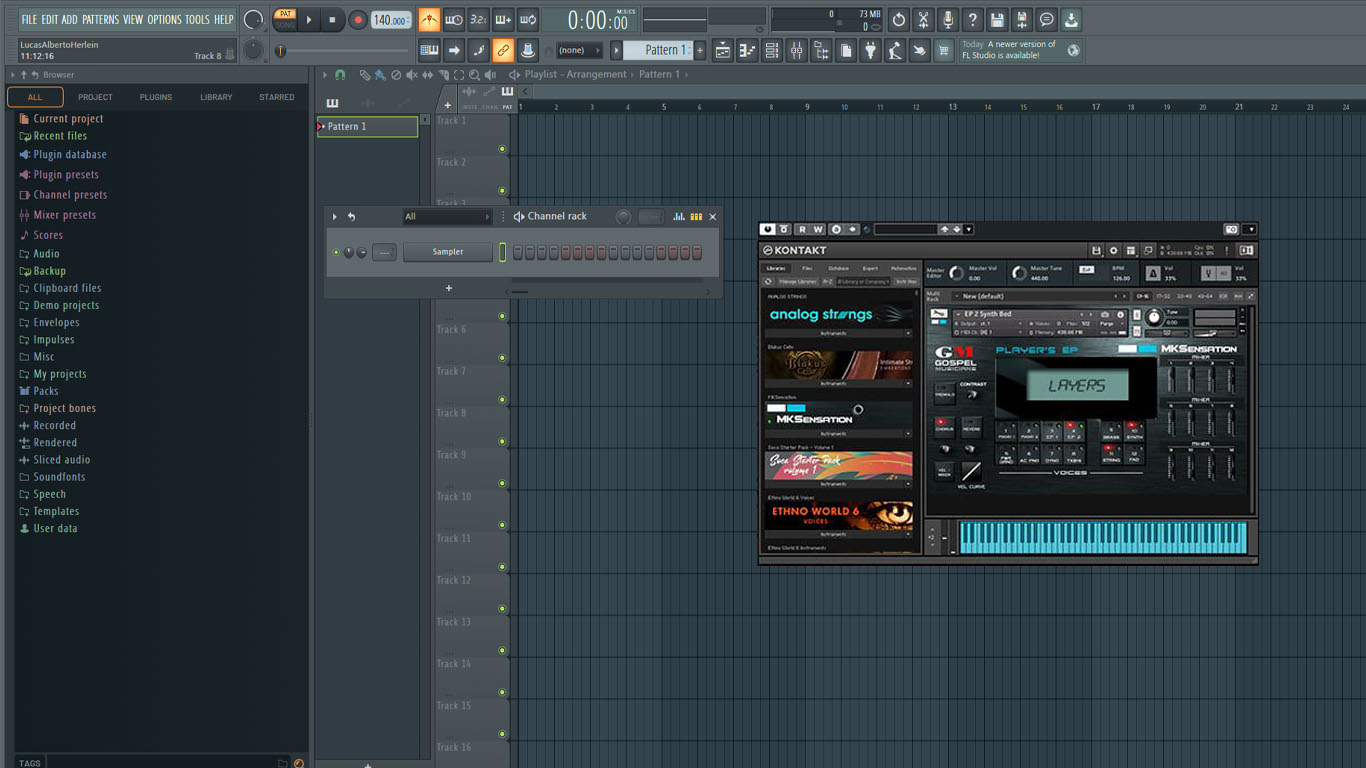The width and height of the screenshot is (1366, 768).
Task: Open FILE menu
Action: (x=29, y=19)
